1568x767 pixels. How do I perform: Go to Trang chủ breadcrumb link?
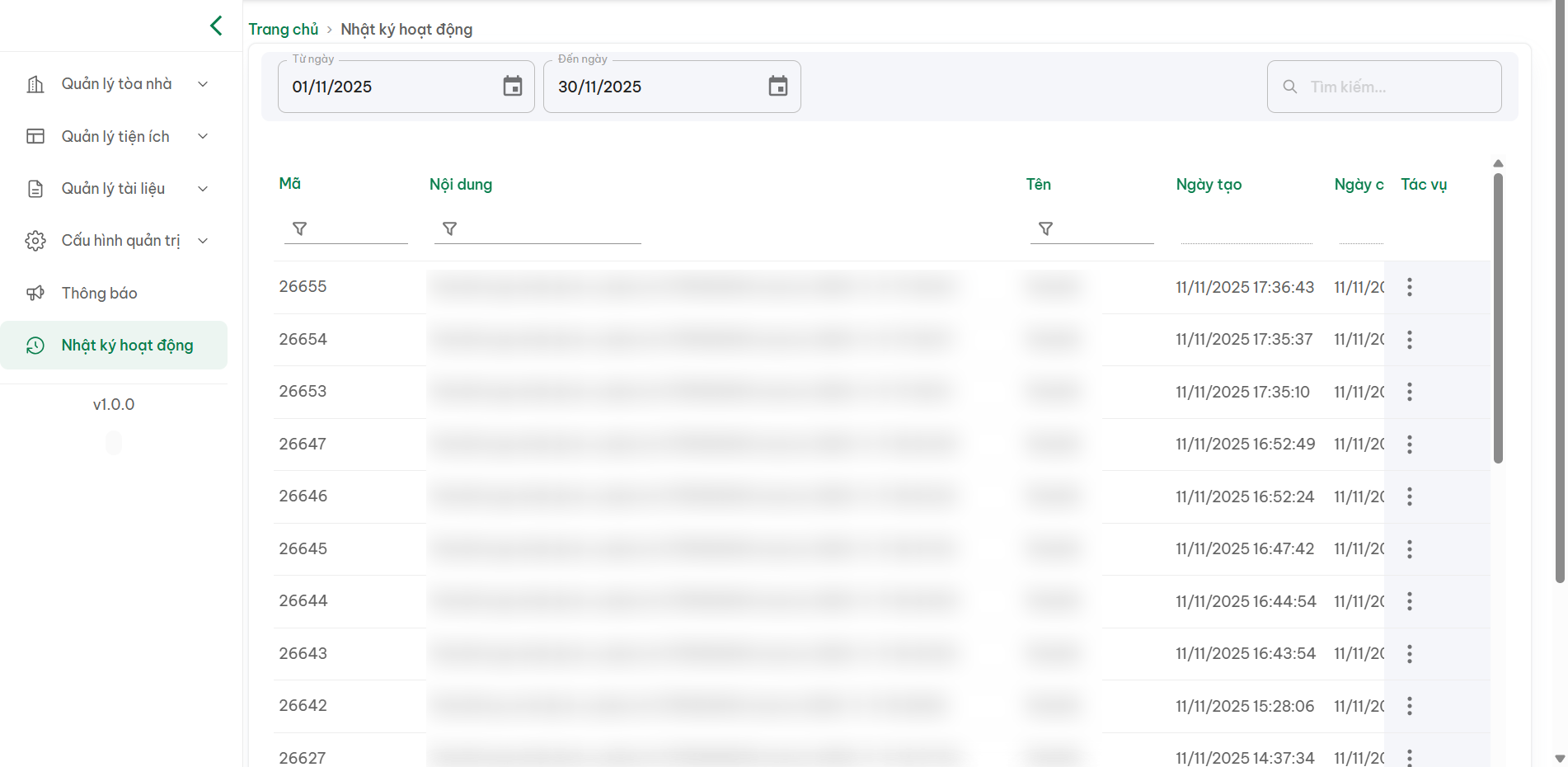(x=283, y=30)
